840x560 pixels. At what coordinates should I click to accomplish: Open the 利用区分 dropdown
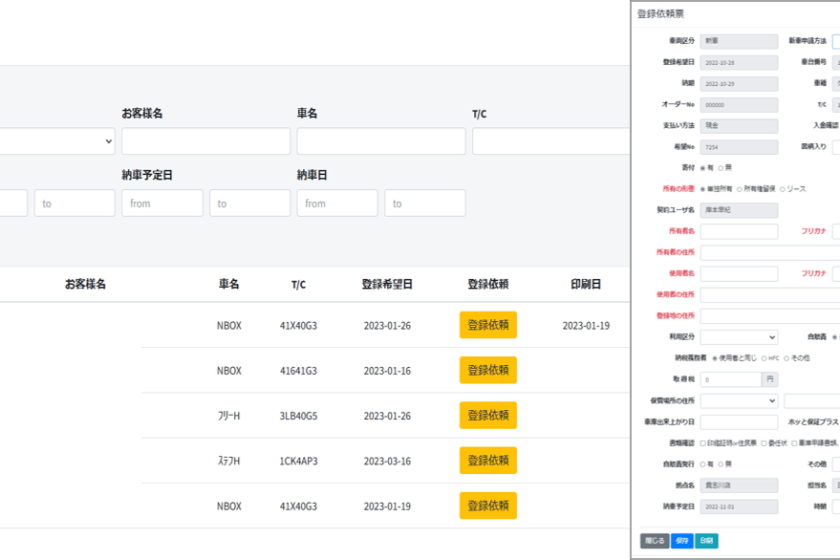point(738,337)
